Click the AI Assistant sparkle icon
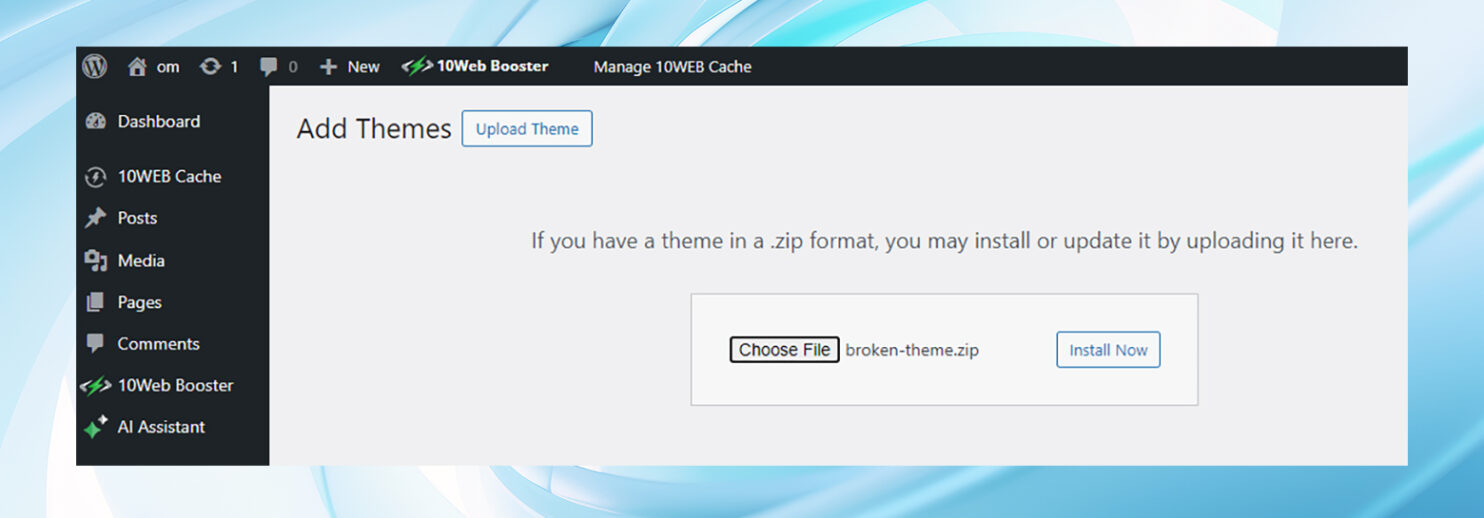 96,427
